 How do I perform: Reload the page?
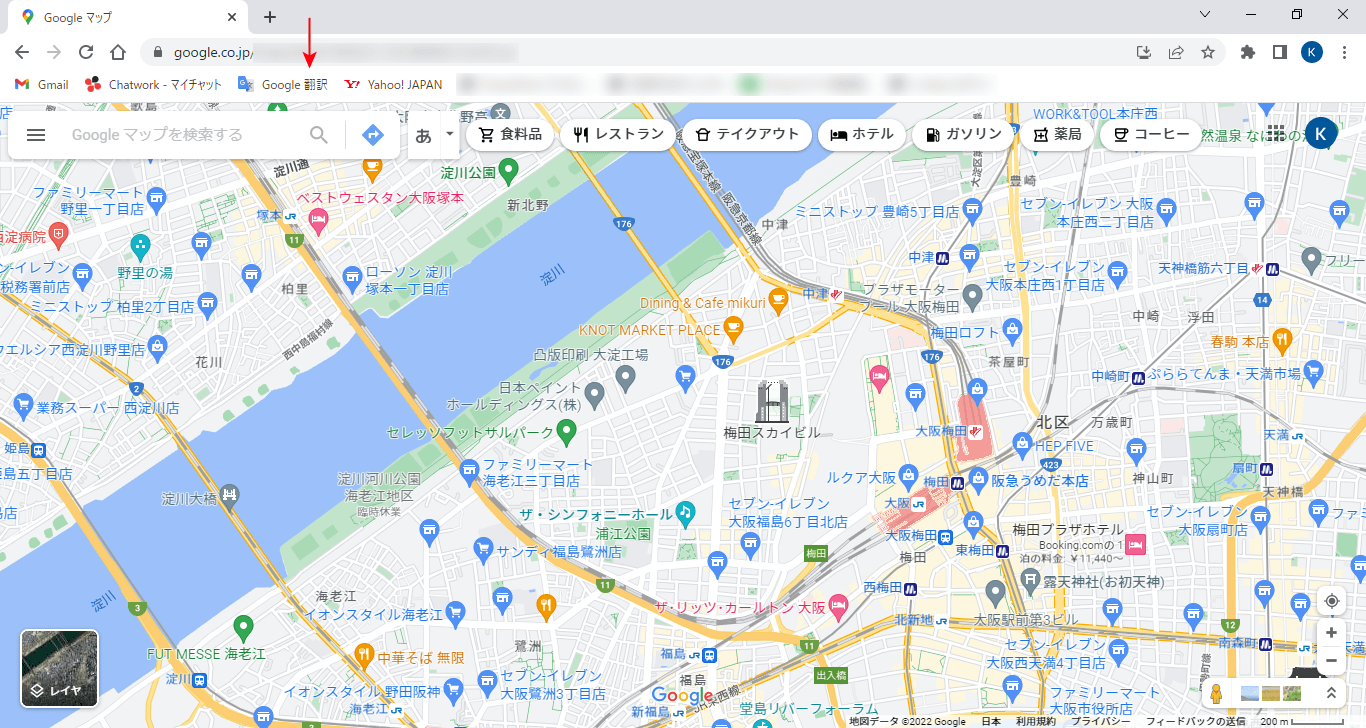(x=86, y=52)
